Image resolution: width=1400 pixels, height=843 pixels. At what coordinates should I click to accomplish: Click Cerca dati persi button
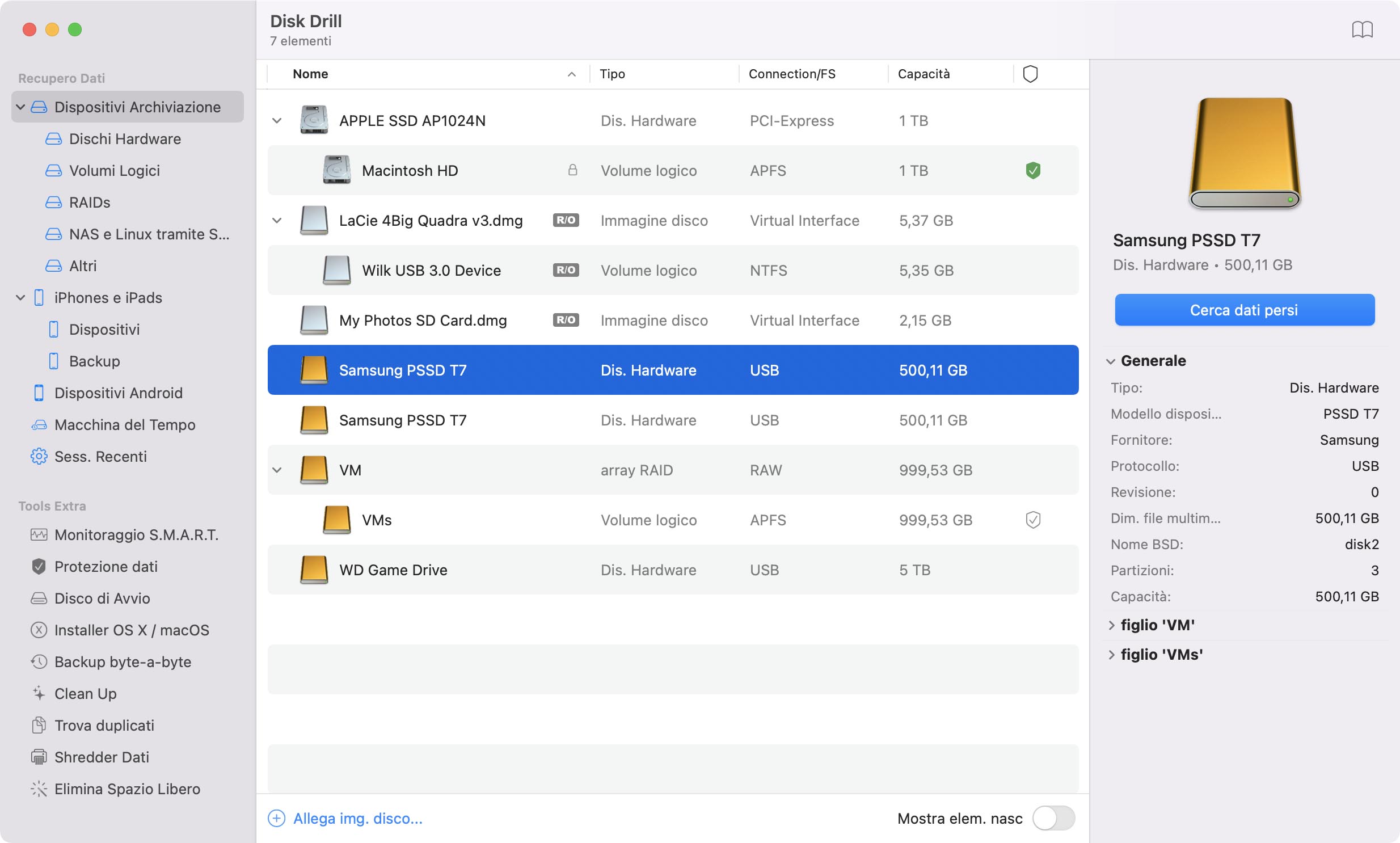tap(1245, 310)
